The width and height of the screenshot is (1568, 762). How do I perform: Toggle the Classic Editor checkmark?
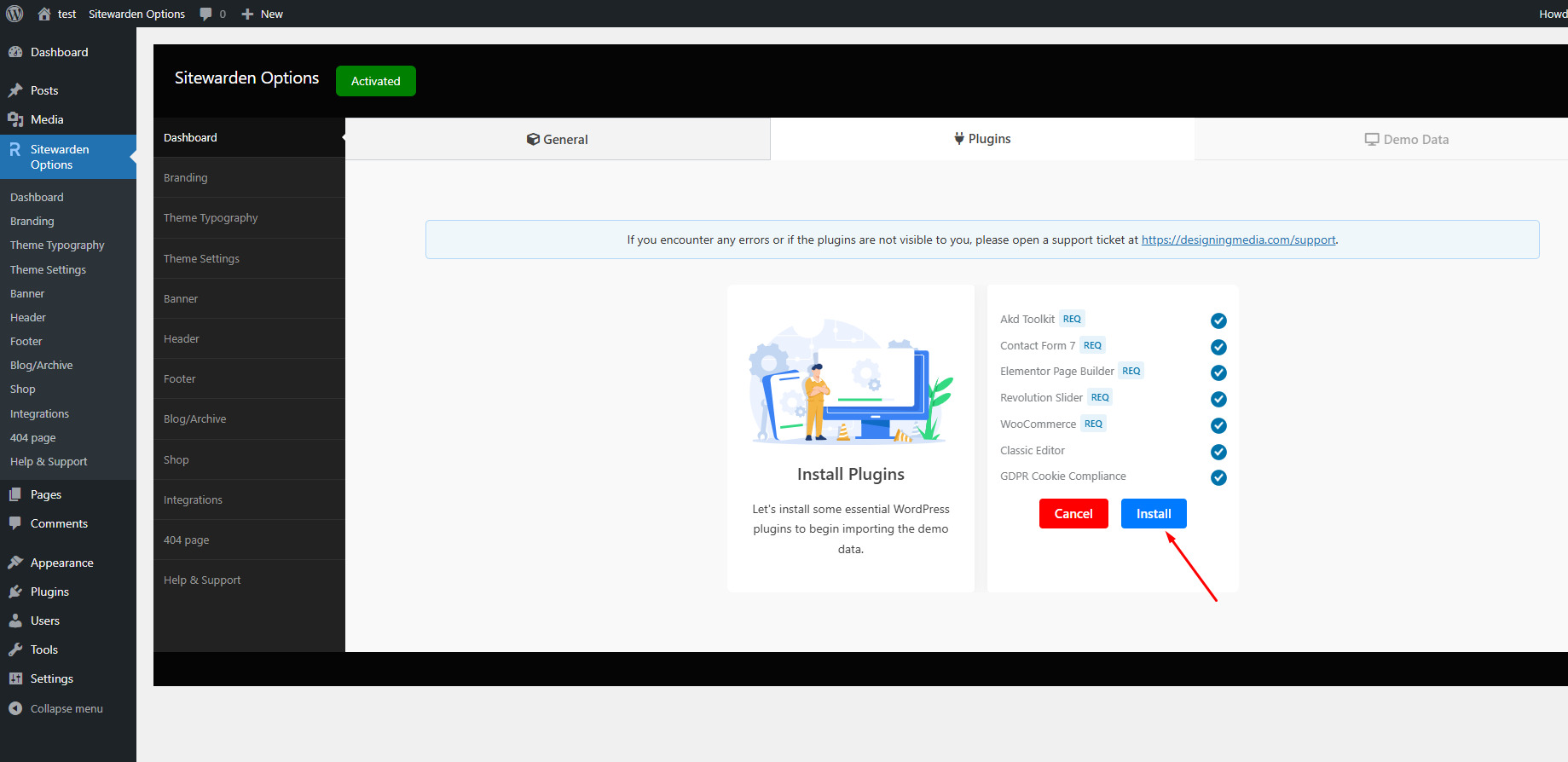pyautogui.click(x=1218, y=452)
